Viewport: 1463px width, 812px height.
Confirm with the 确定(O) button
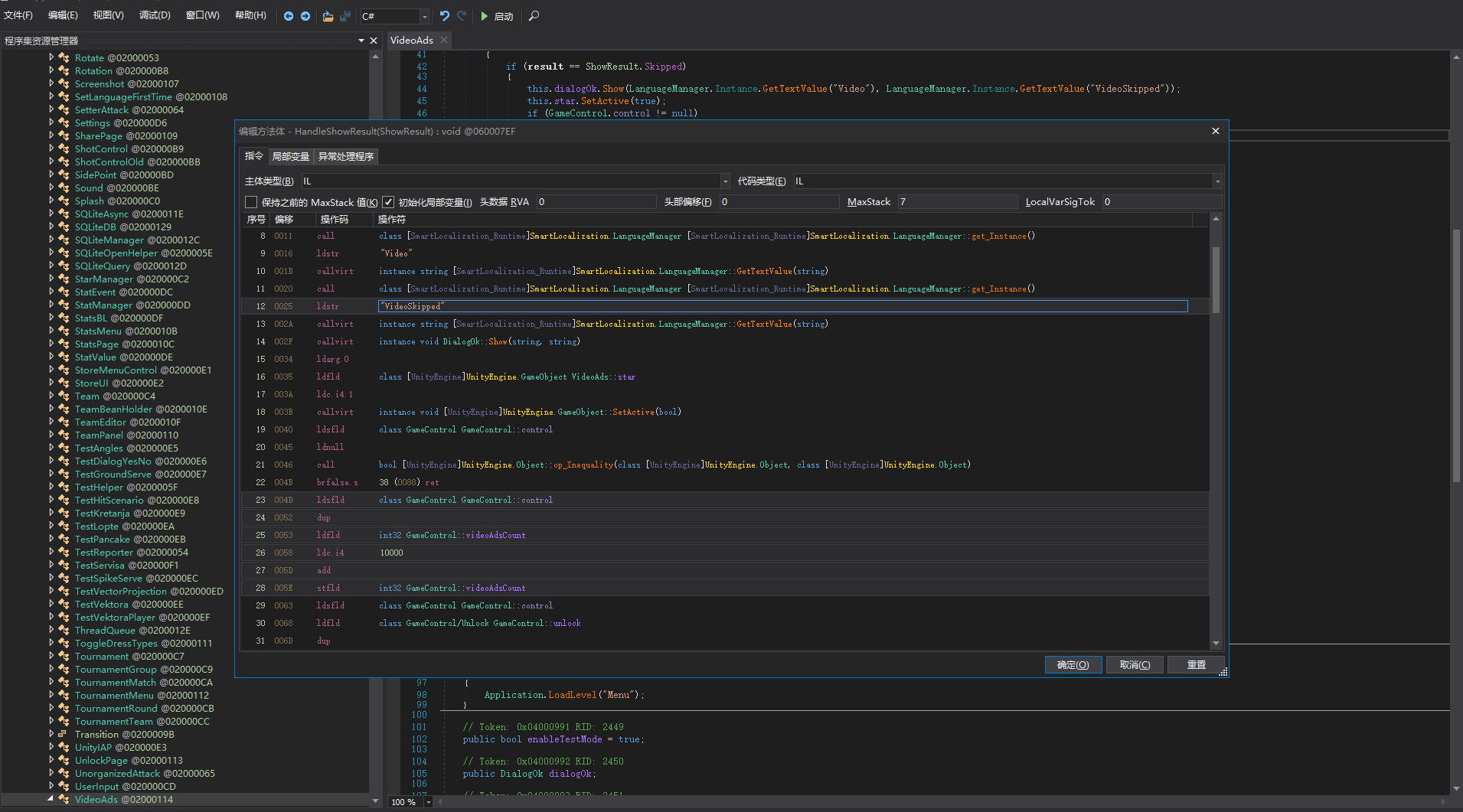point(1073,664)
